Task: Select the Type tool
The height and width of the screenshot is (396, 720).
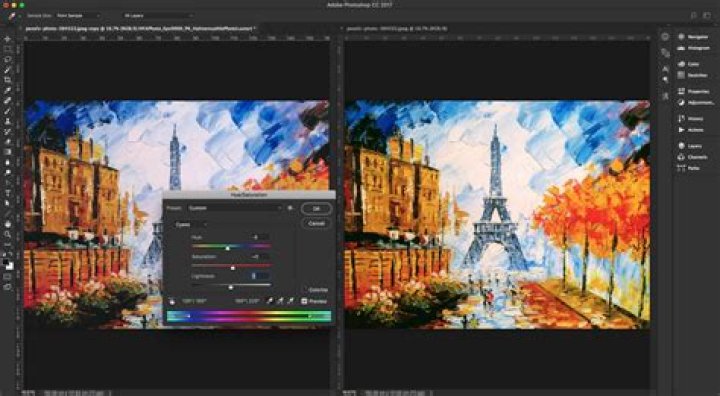Action: click(7, 193)
